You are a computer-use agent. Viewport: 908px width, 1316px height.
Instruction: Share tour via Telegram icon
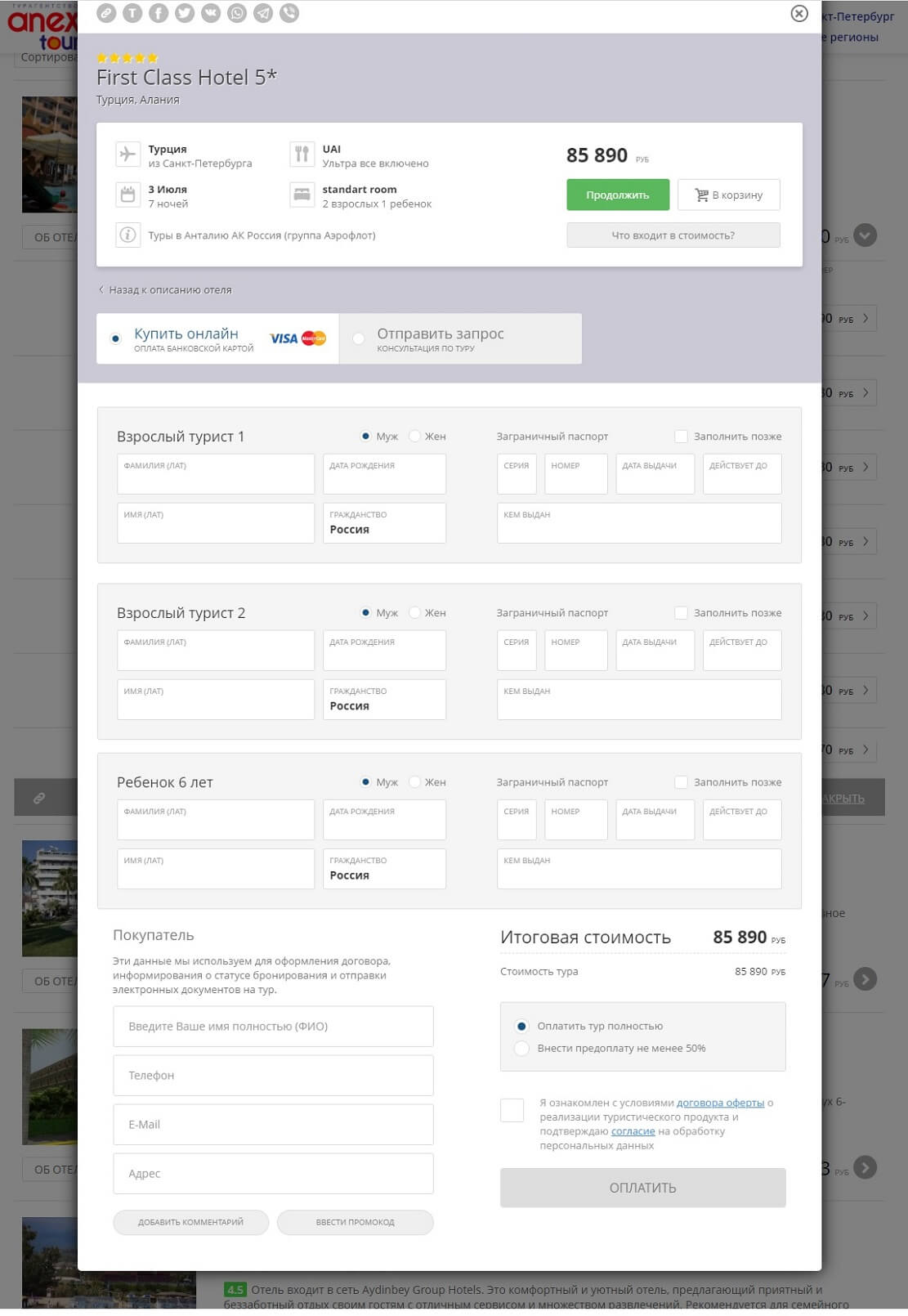pos(263,13)
